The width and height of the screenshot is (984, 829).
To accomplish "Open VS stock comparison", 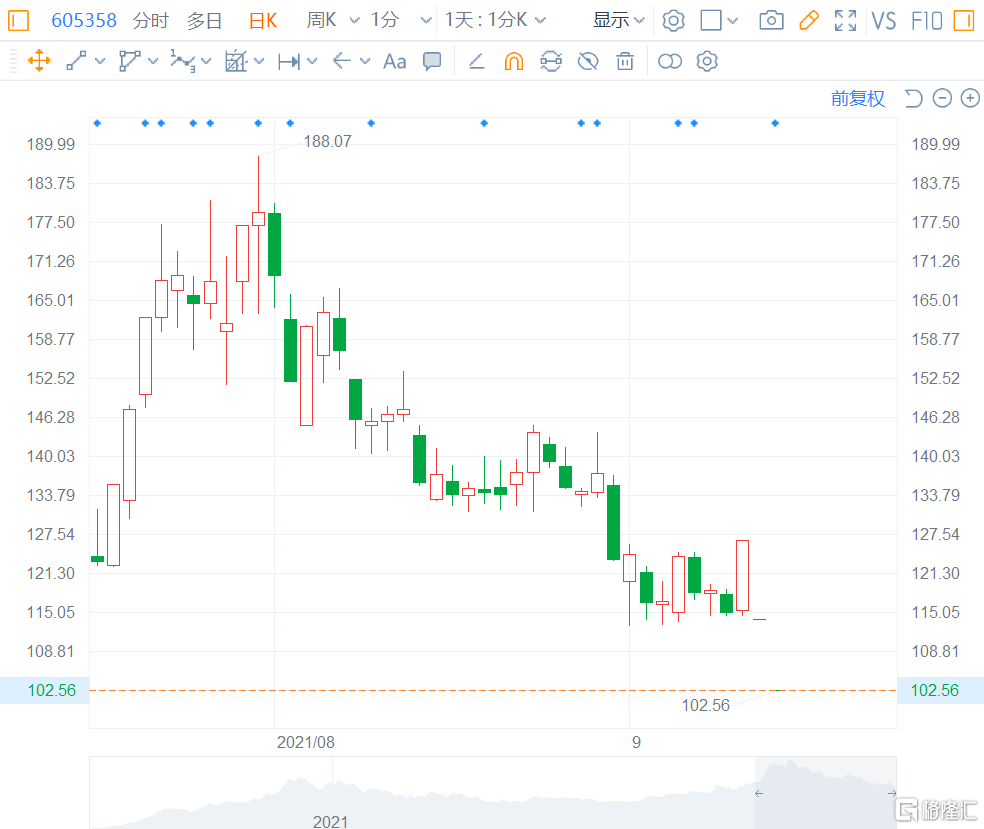I will coord(884,21).
